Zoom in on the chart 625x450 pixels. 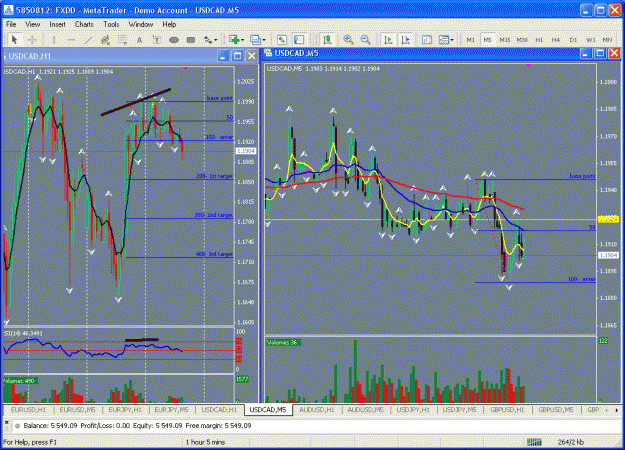348,40
